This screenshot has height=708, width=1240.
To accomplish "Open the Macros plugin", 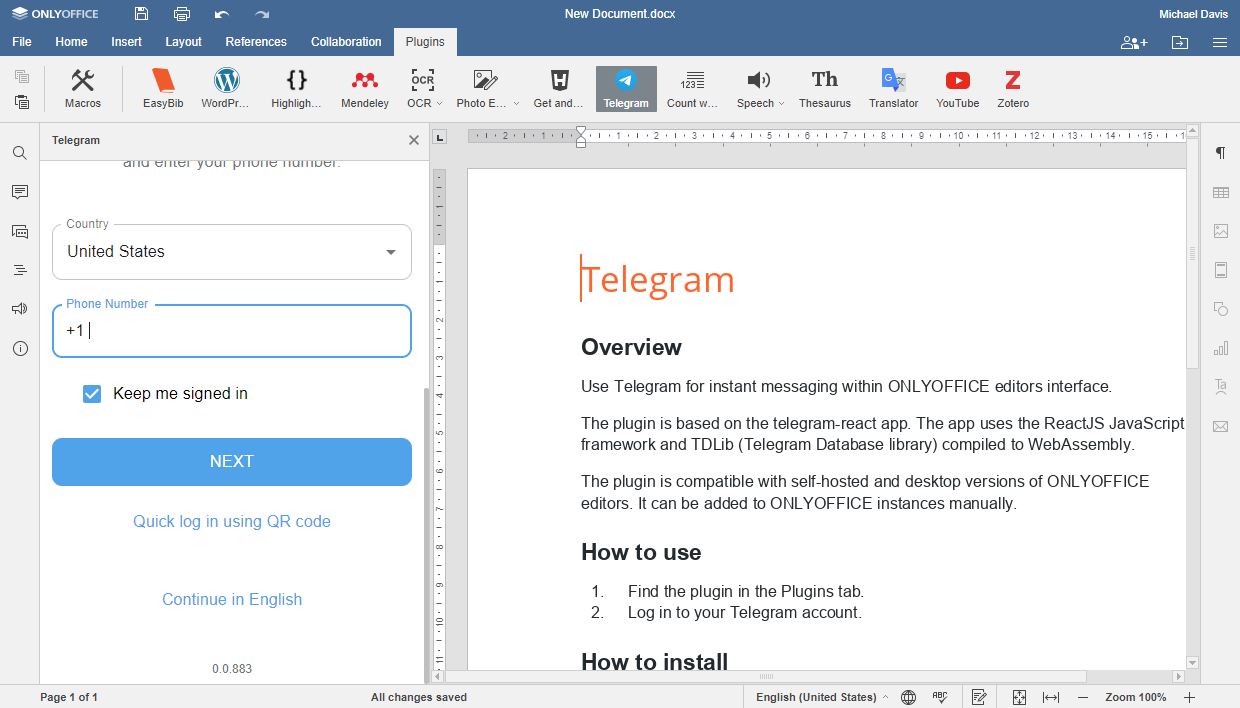I will [x=83, y=89].
